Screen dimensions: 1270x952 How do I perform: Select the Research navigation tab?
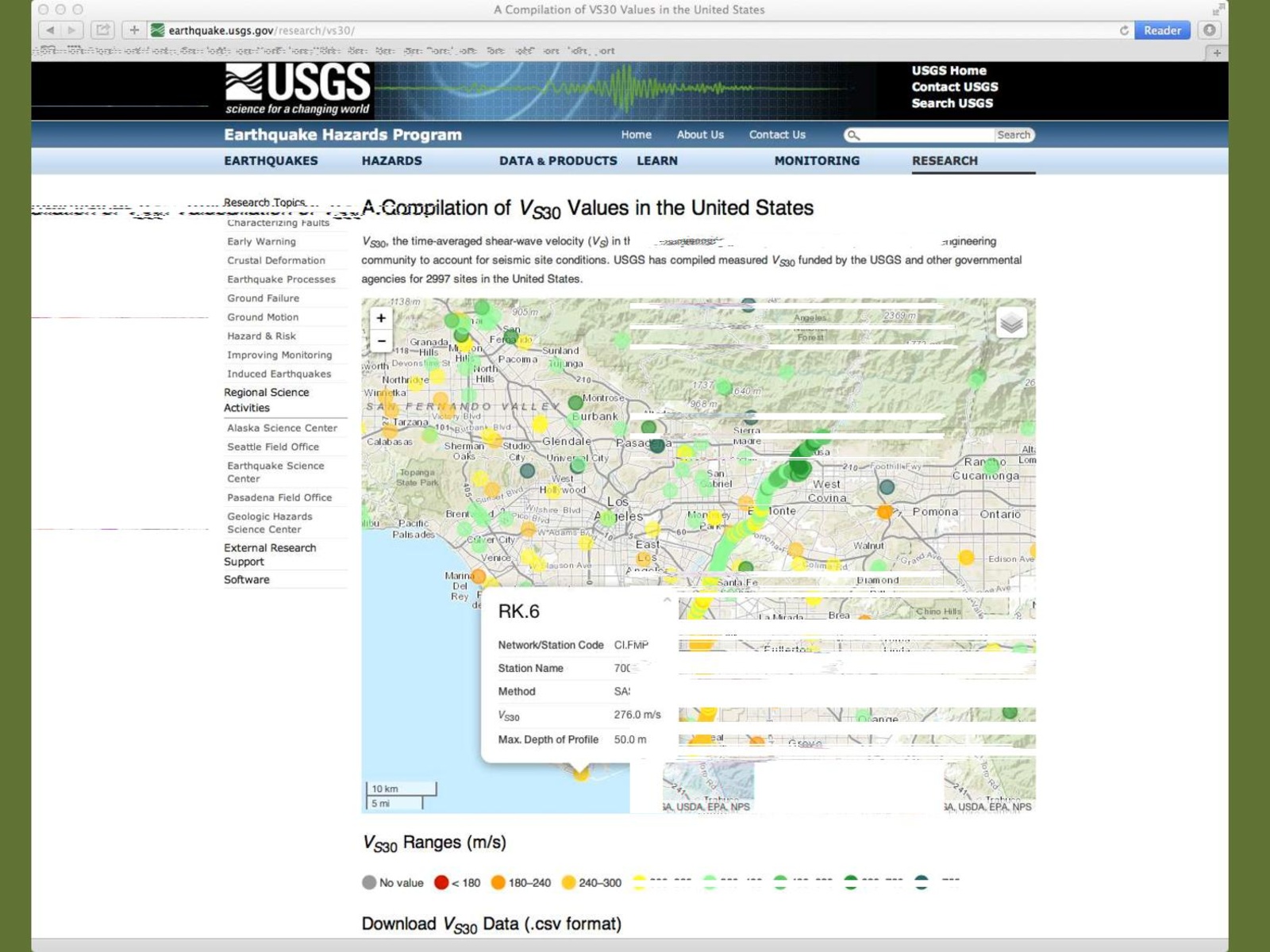tap(945, 160)
